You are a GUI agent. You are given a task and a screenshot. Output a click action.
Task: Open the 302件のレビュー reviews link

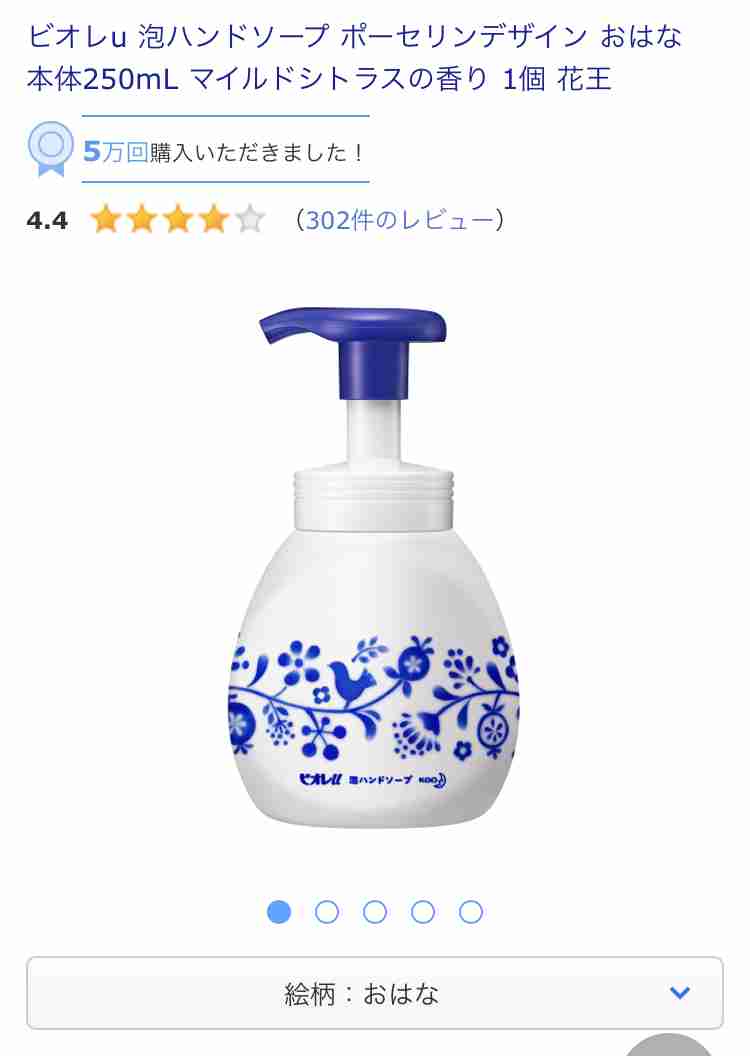point(400,220)
